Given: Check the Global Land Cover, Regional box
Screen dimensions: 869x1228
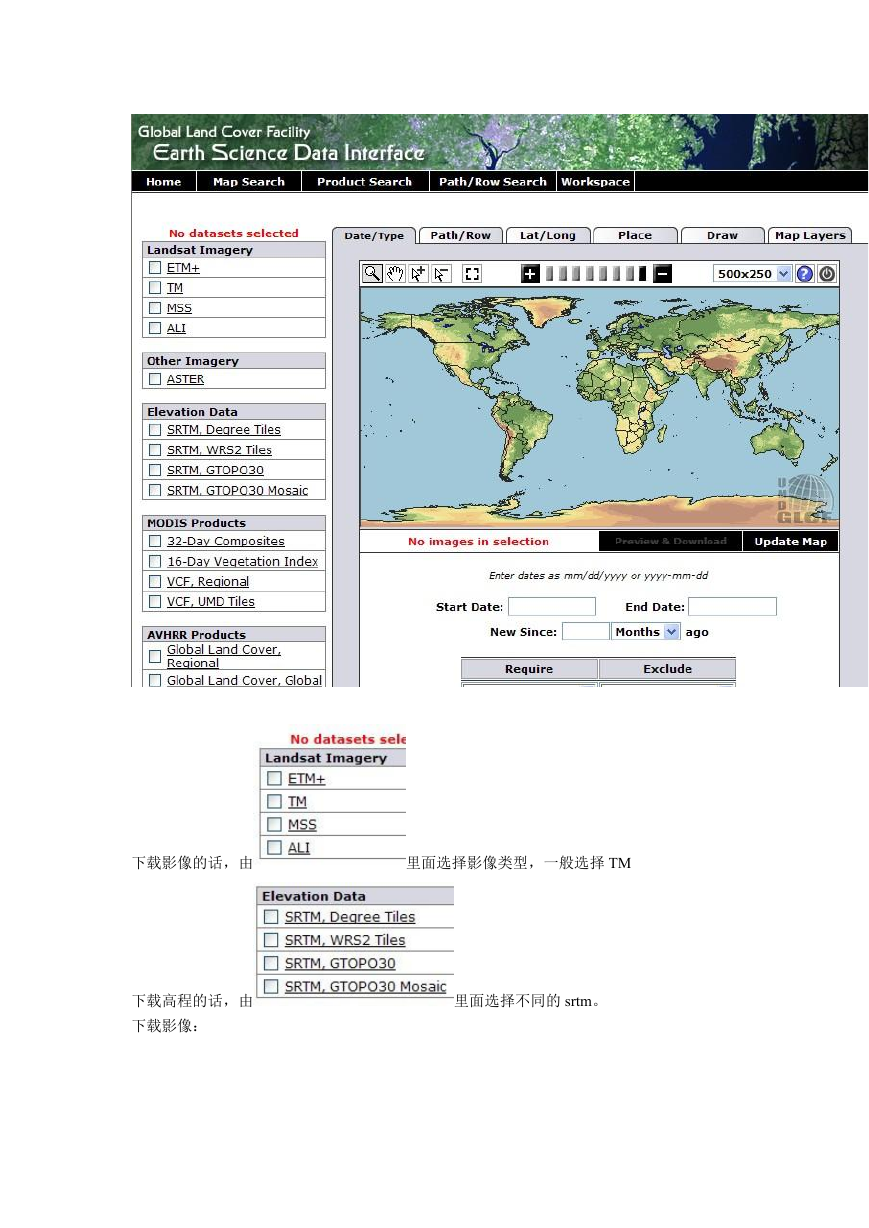Looking at the screenshot, I should [x=155, y=656].
